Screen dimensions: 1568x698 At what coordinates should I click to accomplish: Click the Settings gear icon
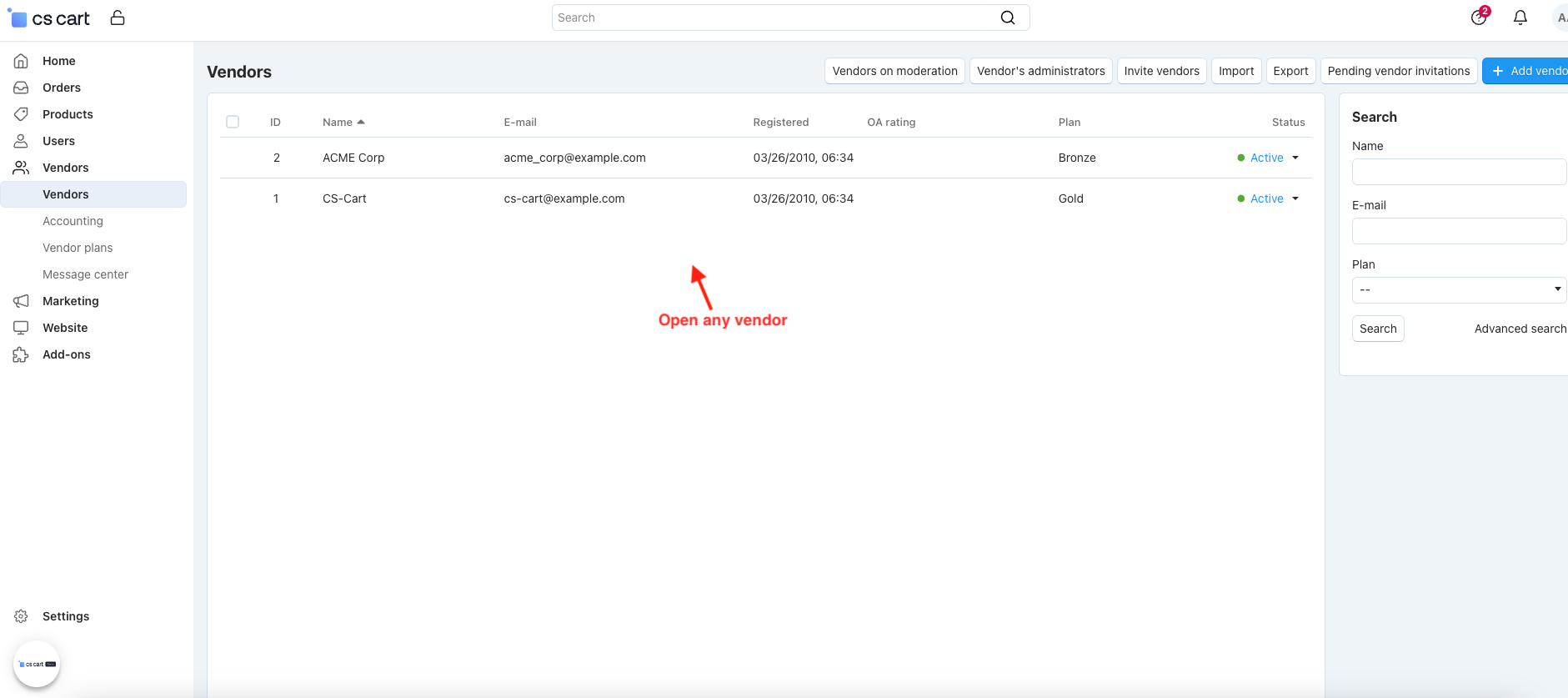21,616
